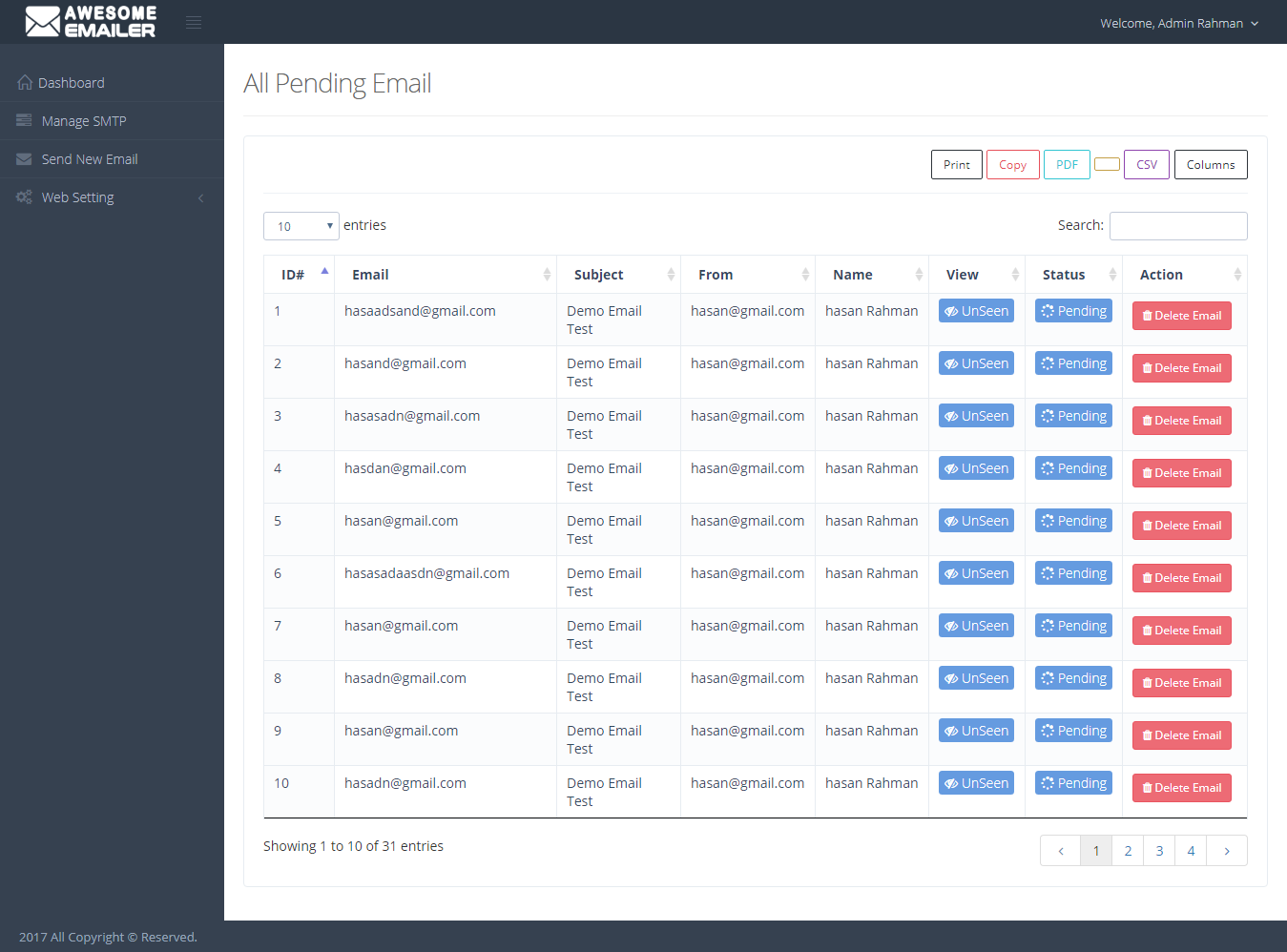Image resolution: width=1287 pixels, height=952 pixels.
Task: Toggle Pending status for email ID 1
Action: [1073, 310]
